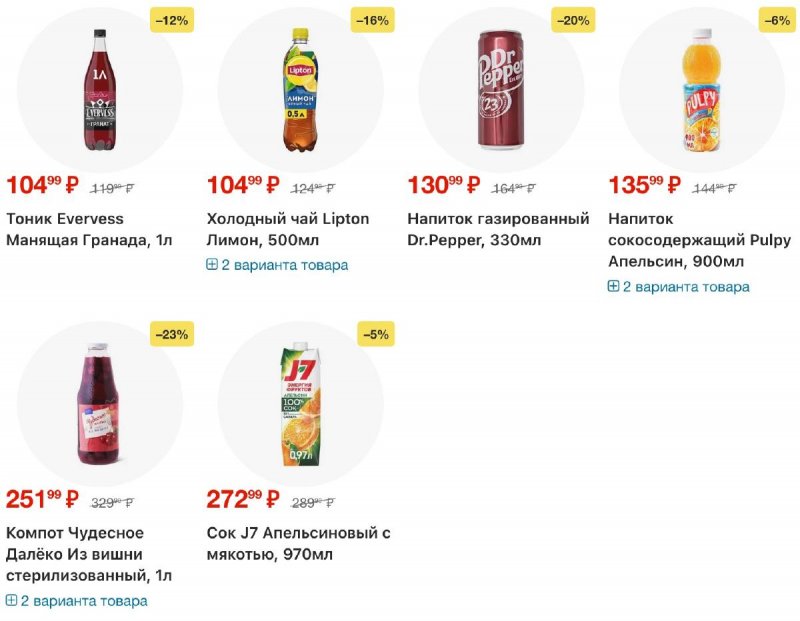
Task: Open Напиток сокосодержащий Pulpy product title
Action: pyautogui.click(x=698, y=240)
